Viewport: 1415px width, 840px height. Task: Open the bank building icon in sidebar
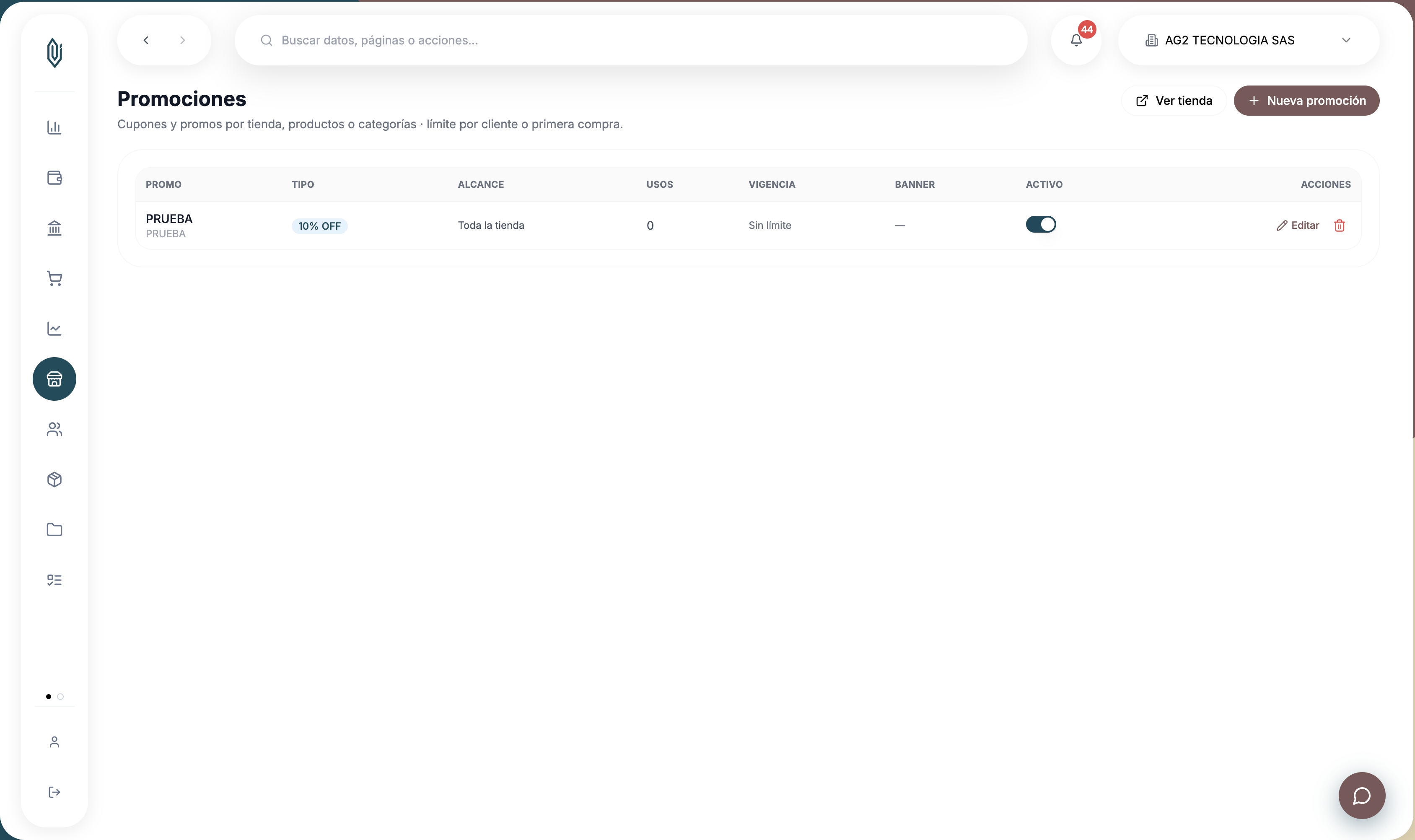pyautogui.click(x=54, y=228)
